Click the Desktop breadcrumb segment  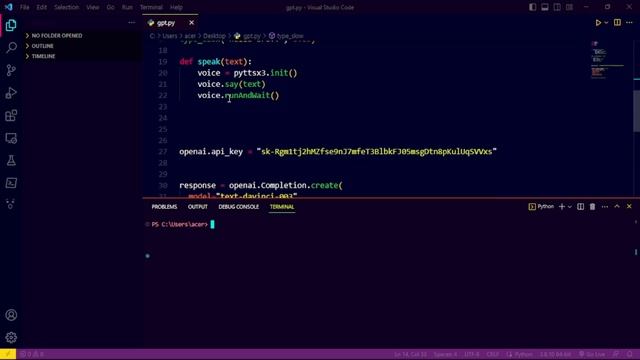[x=214, y=36]
